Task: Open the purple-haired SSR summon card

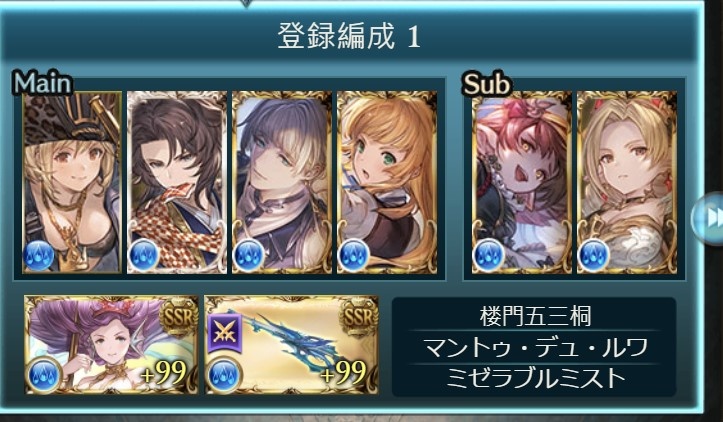Action: click(x=112, y=345)
